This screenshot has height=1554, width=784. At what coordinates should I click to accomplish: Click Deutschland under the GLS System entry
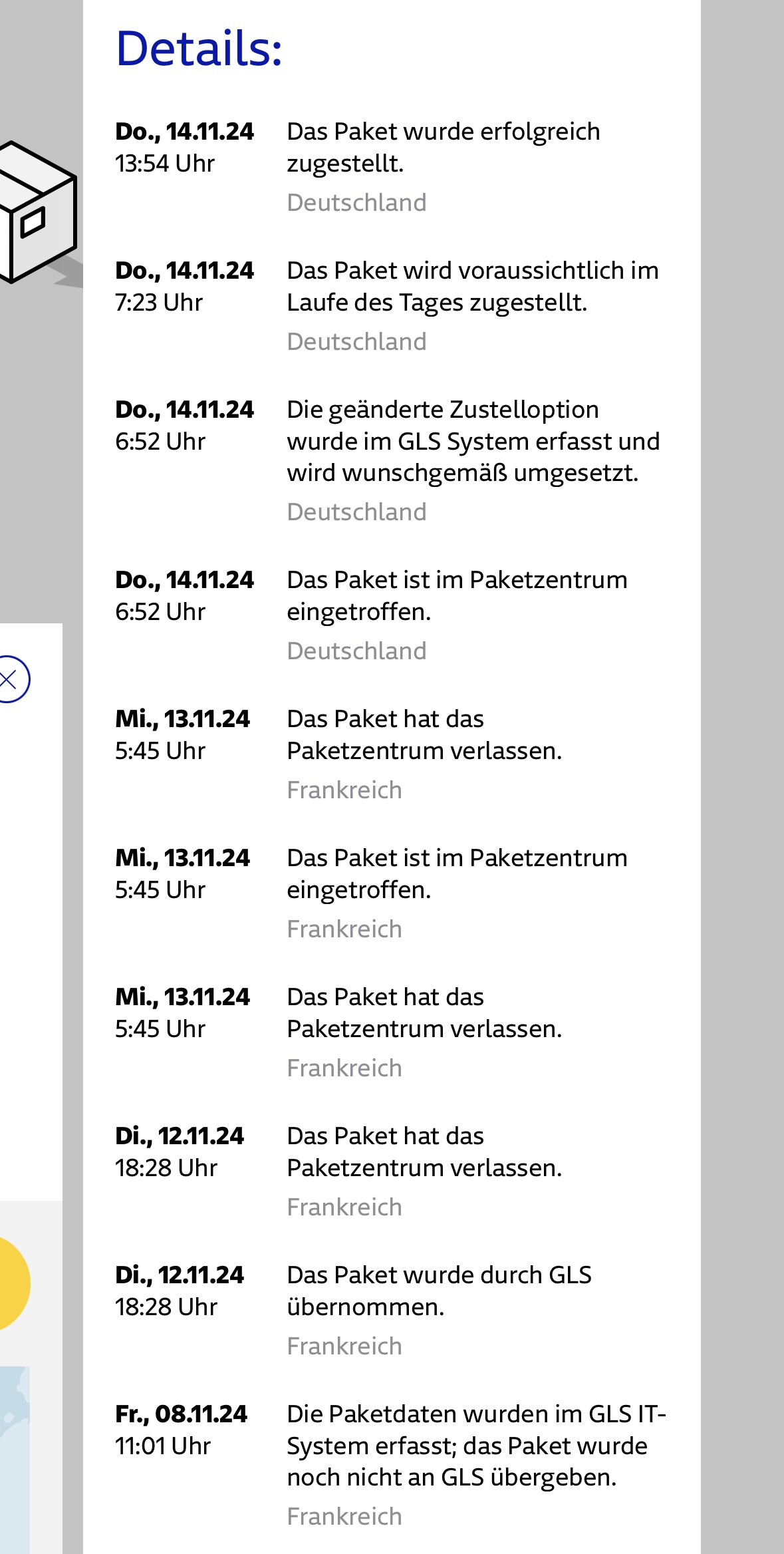356,512
